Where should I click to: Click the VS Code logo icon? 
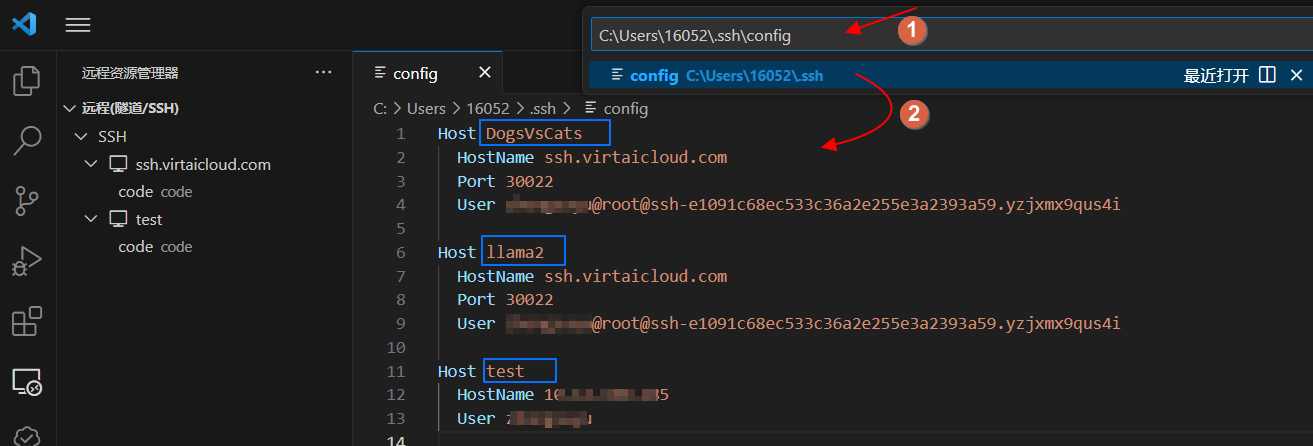[24, 24]
